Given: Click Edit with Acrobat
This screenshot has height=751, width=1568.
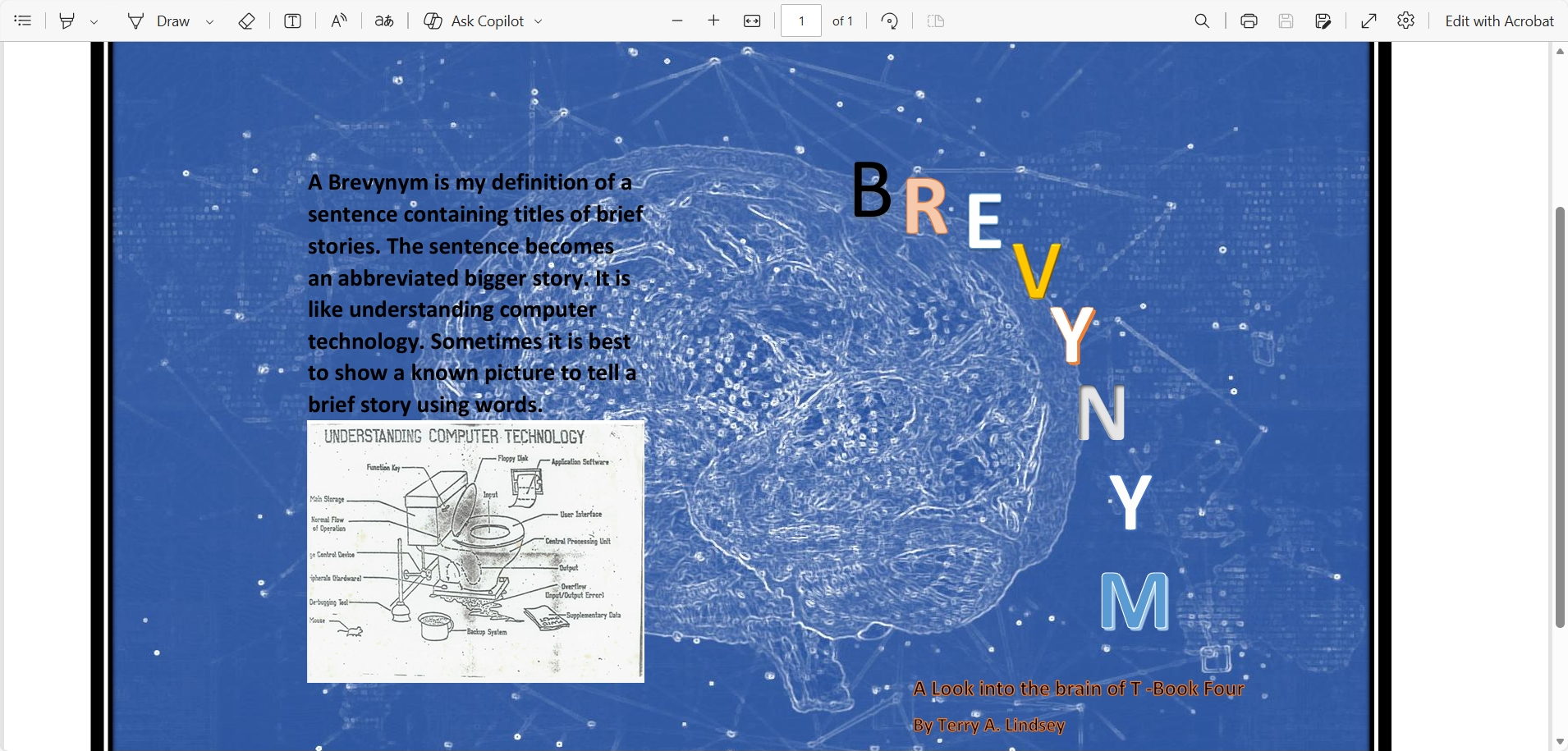Looking at the screenshot, I should point(1499,21).
